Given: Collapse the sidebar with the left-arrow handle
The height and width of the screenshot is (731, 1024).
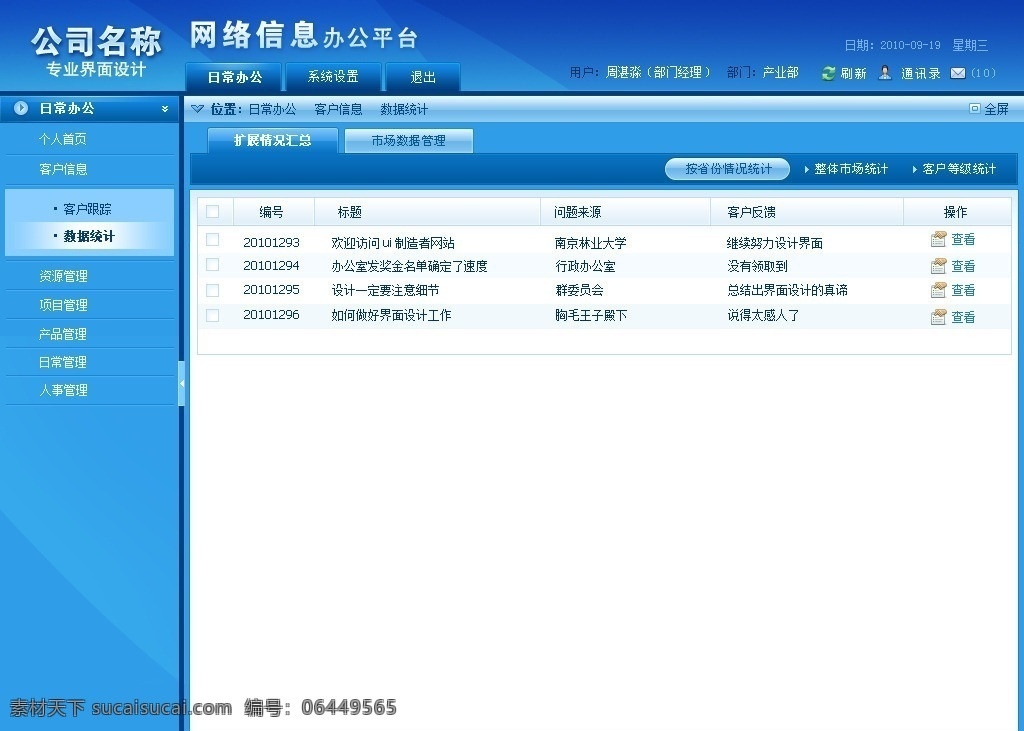Looking at the screenshot, I should tap(182, 383).
